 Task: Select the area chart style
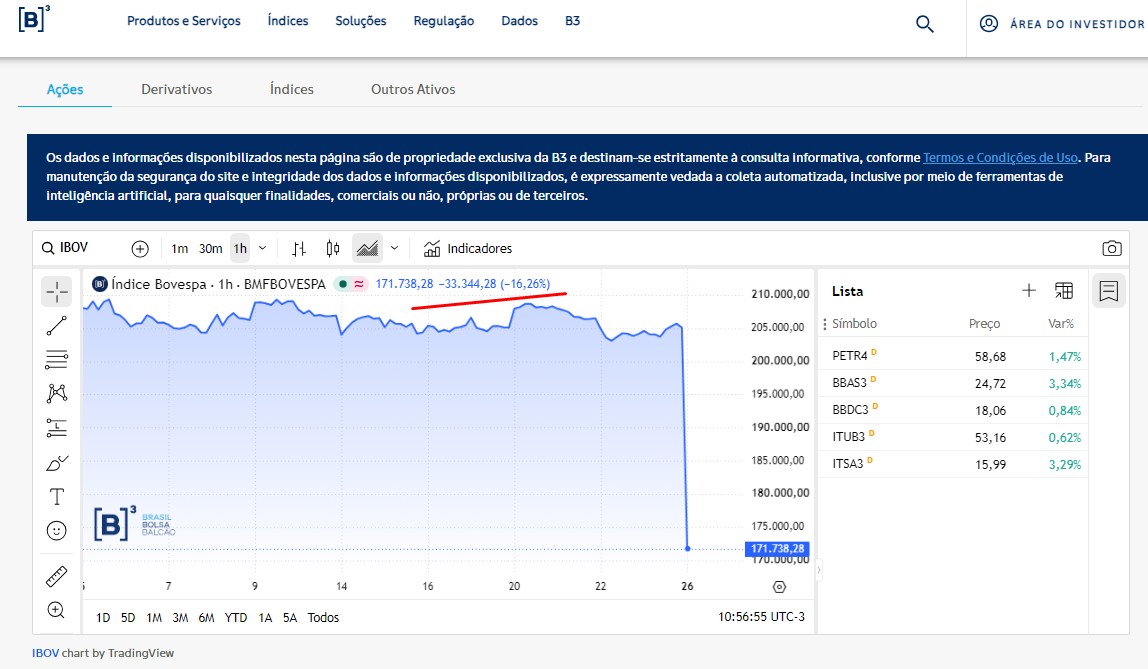367,249
